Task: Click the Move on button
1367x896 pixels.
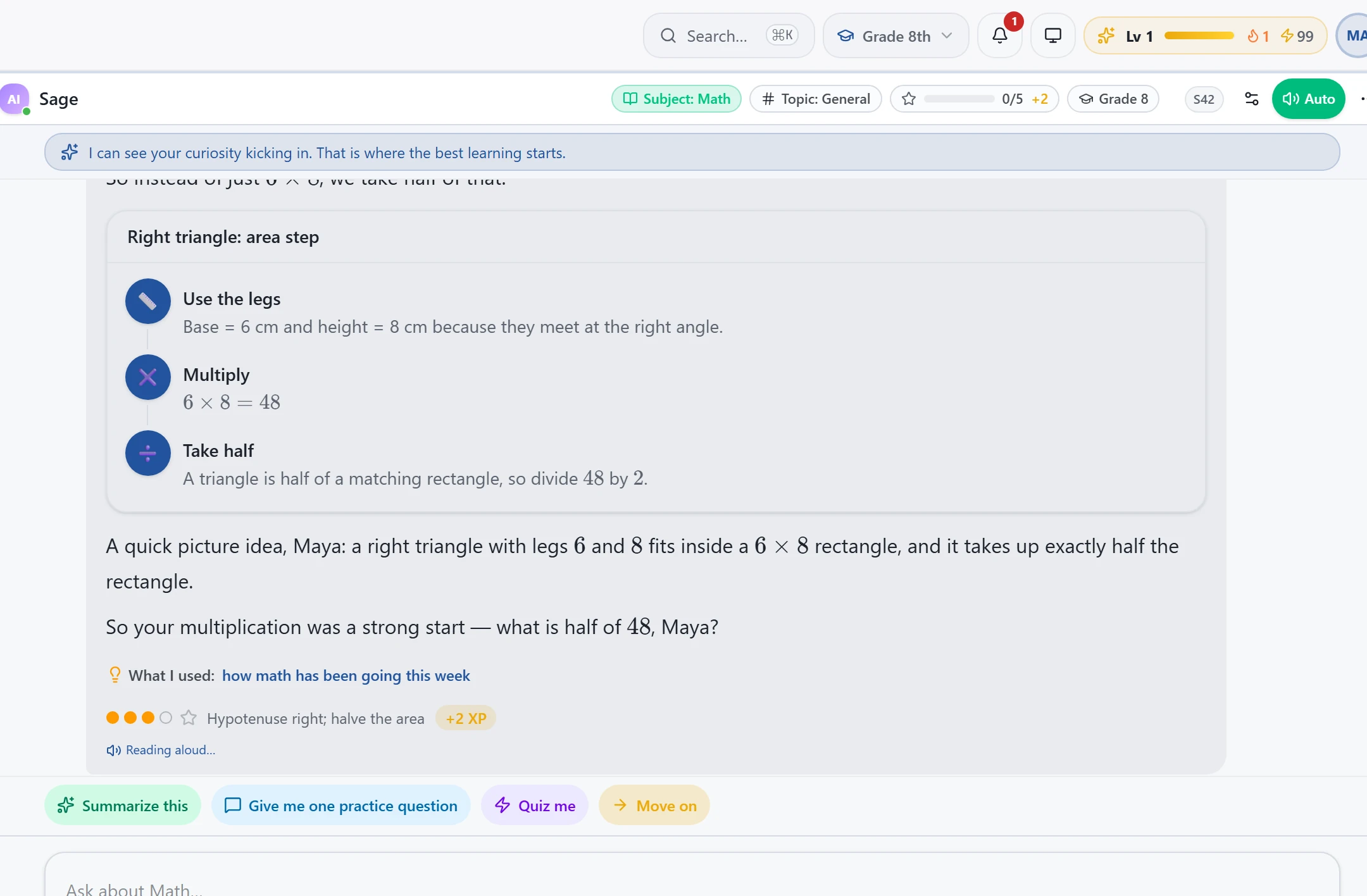Action: point(654,806)
